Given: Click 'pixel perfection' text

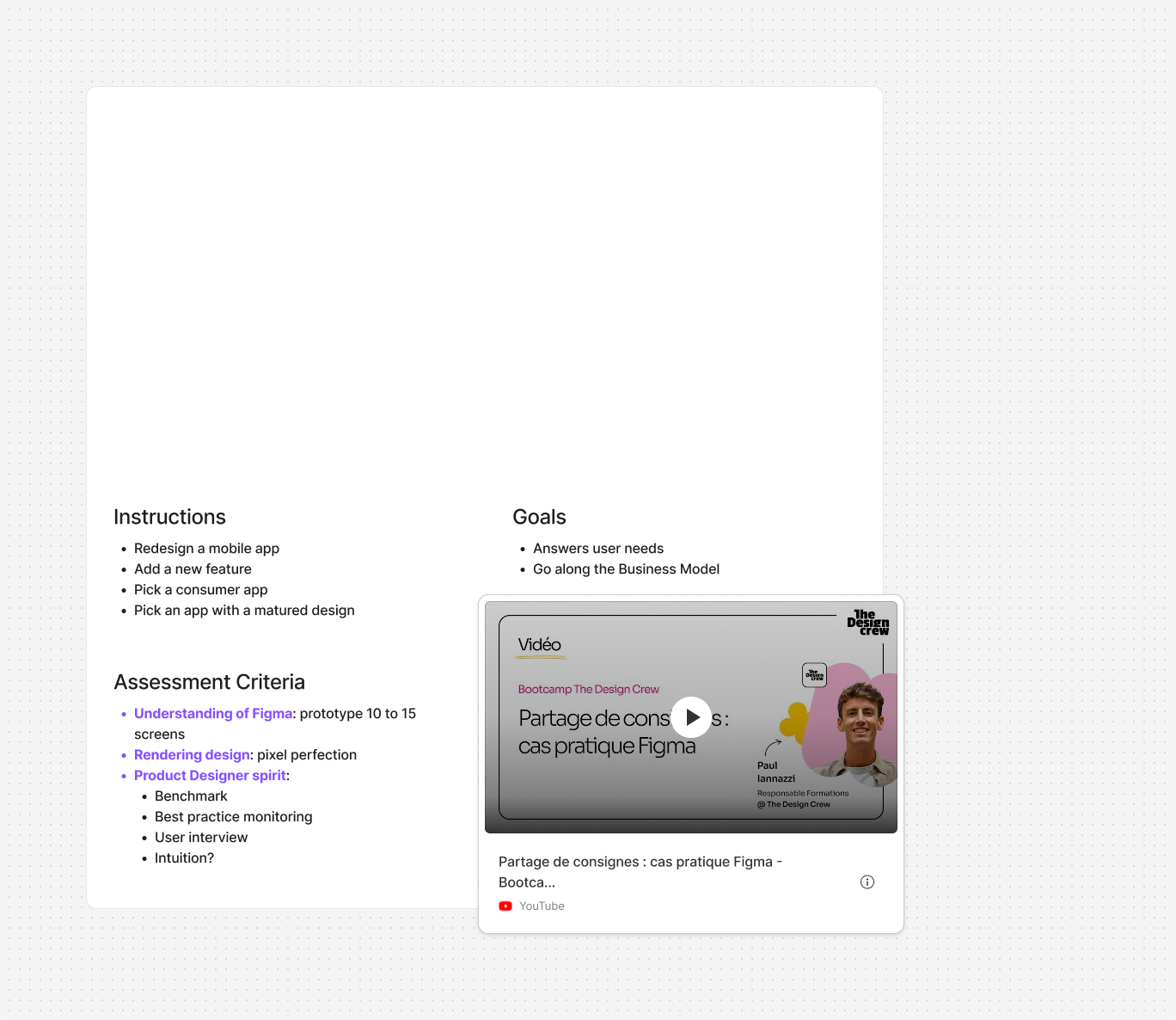Looking at the screenshot, I should tap(307, 754).
